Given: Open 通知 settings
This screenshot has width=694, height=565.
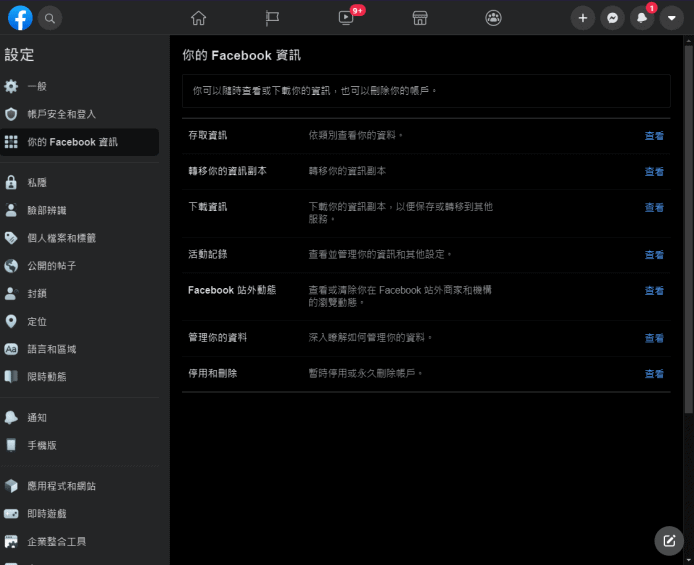Looking at the screenshot, I should point(80,417).
